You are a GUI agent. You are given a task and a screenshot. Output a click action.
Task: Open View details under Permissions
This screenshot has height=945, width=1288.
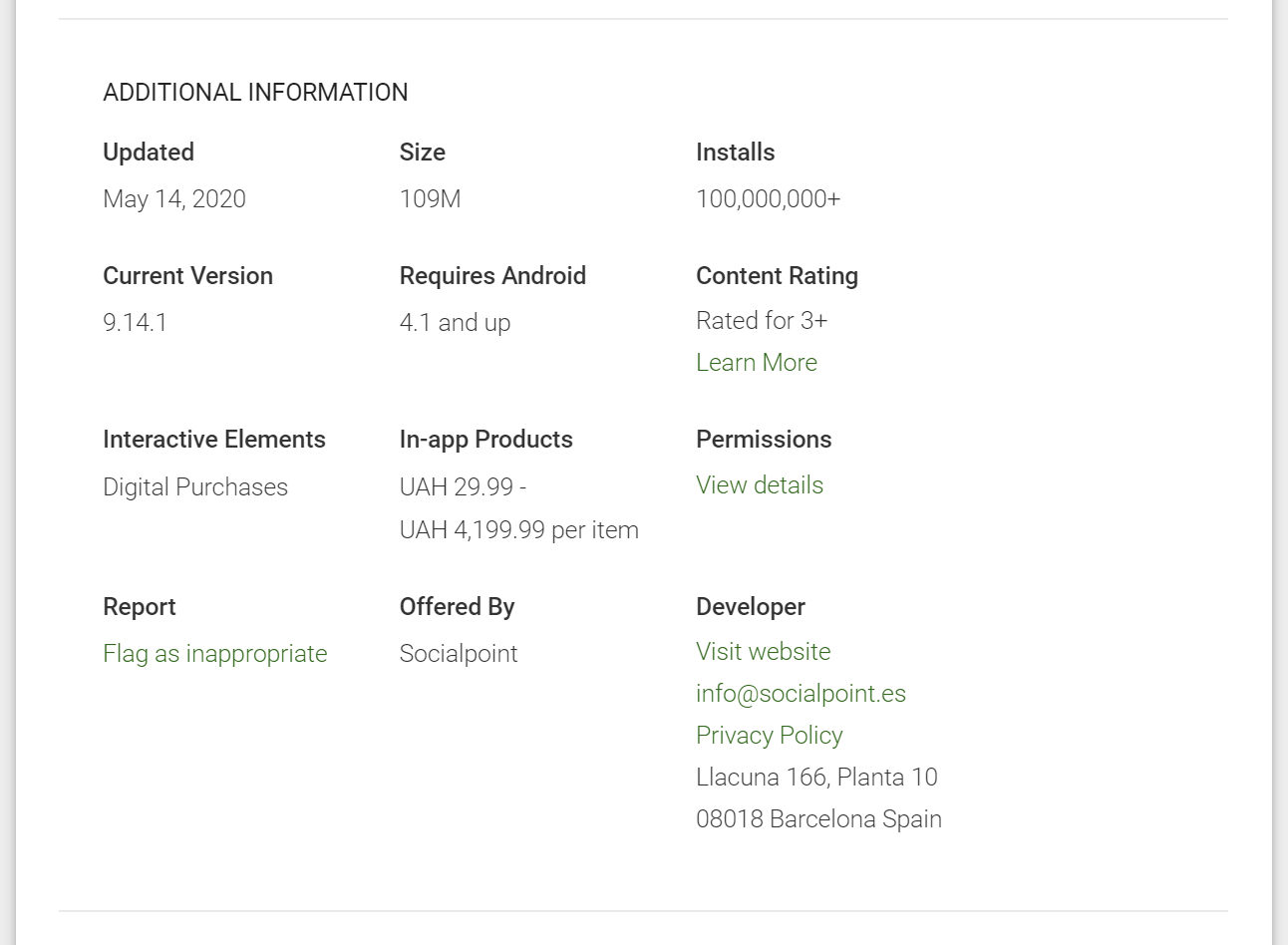759,485
